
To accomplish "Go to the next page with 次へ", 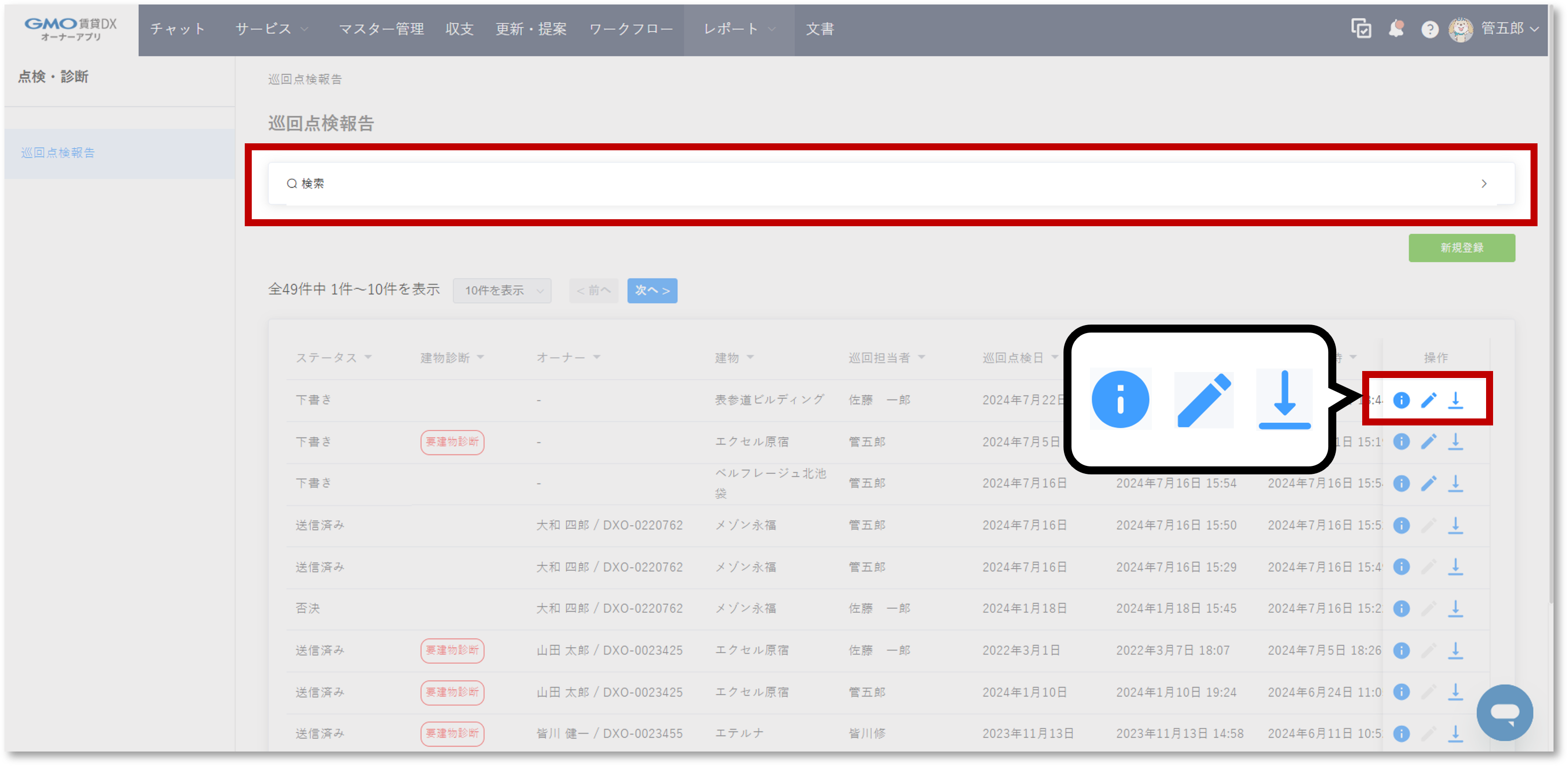I will 652,290.
